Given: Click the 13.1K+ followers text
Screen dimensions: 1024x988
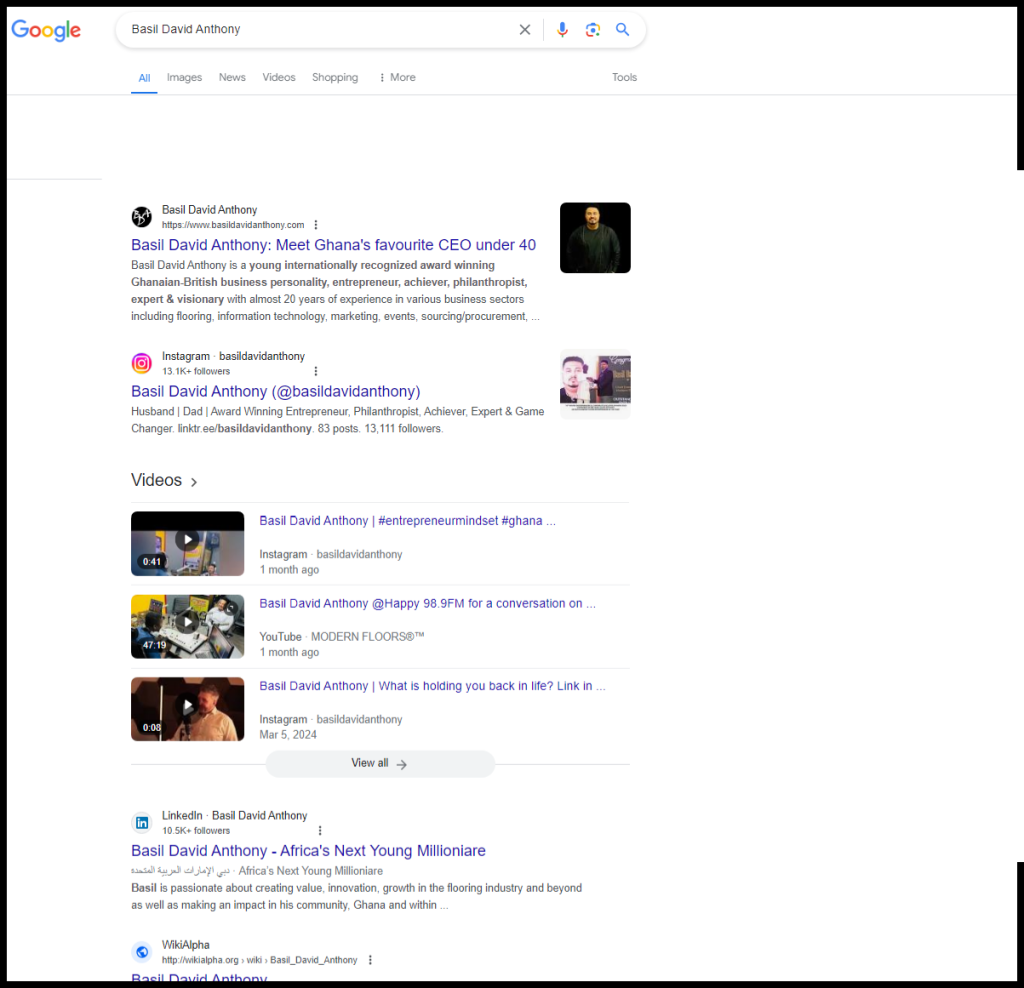Looking at the screenshot, I should 196,371.
